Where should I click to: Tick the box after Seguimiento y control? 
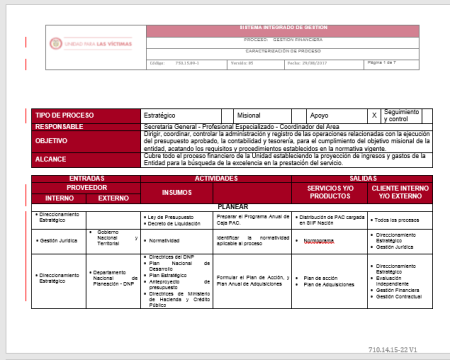[427, 116]
